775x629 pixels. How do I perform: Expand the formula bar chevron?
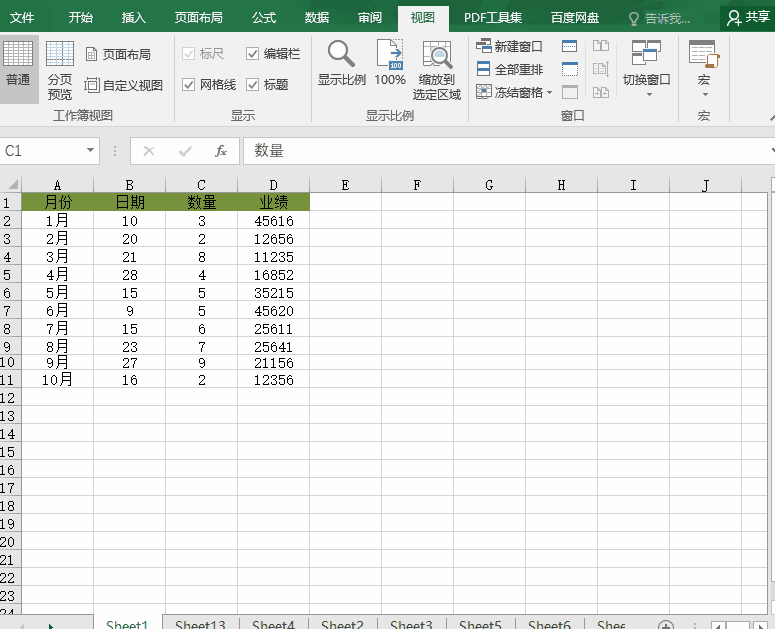(772, 150)
